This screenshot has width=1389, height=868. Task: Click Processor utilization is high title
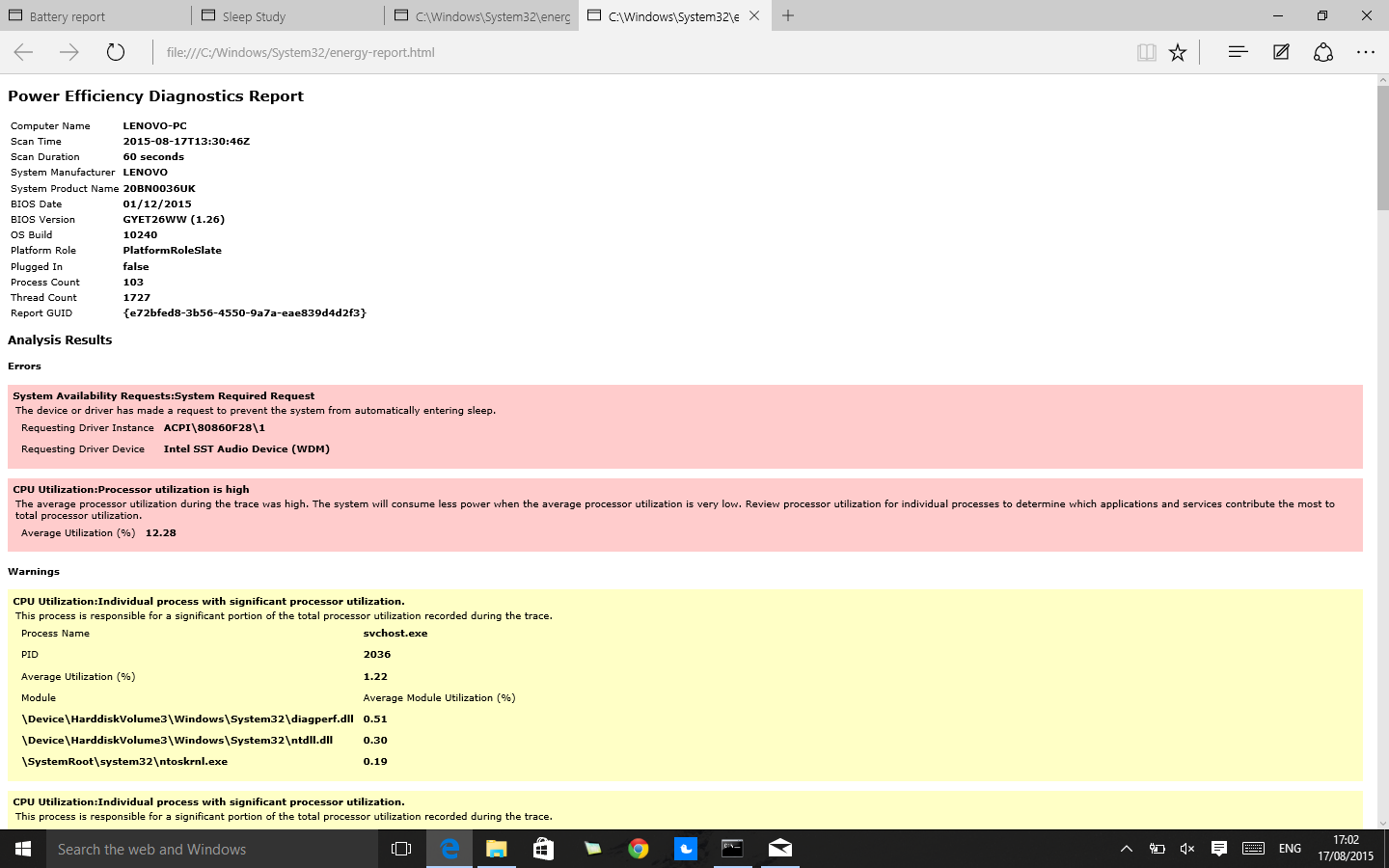click(x=131, y=489)
